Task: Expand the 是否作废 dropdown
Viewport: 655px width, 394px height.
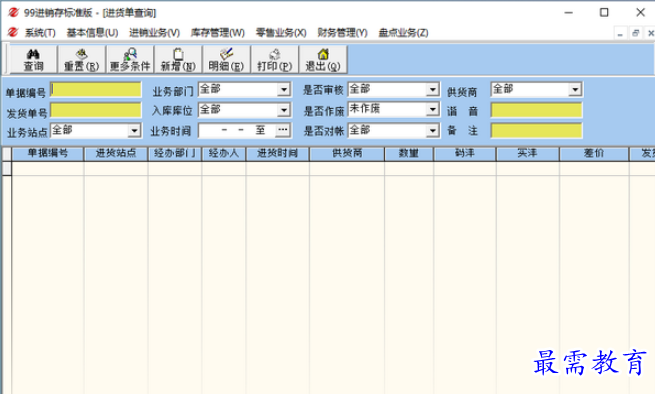Action: click(x=432, y=110)
